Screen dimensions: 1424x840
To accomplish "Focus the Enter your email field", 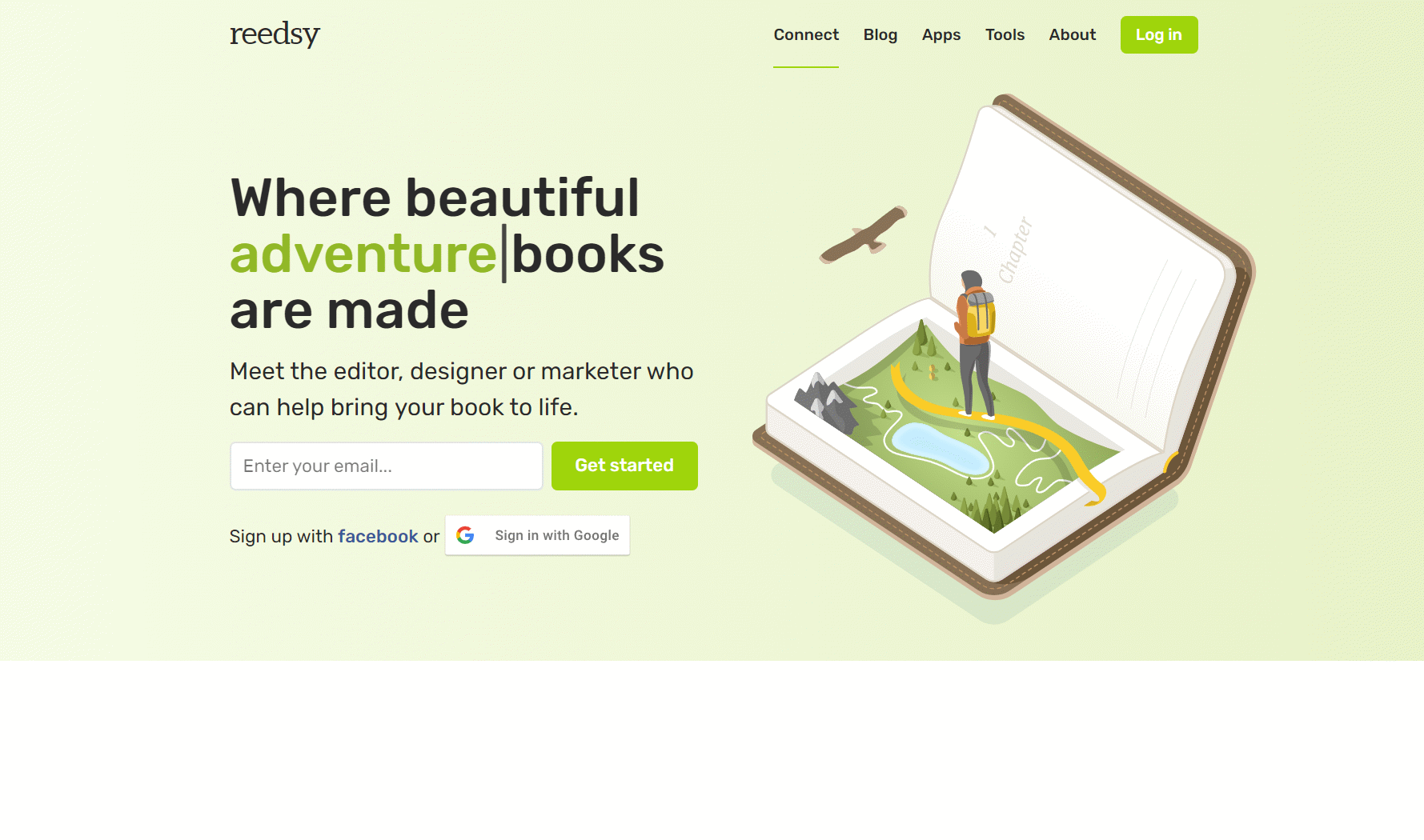I will tap(387, 466).
